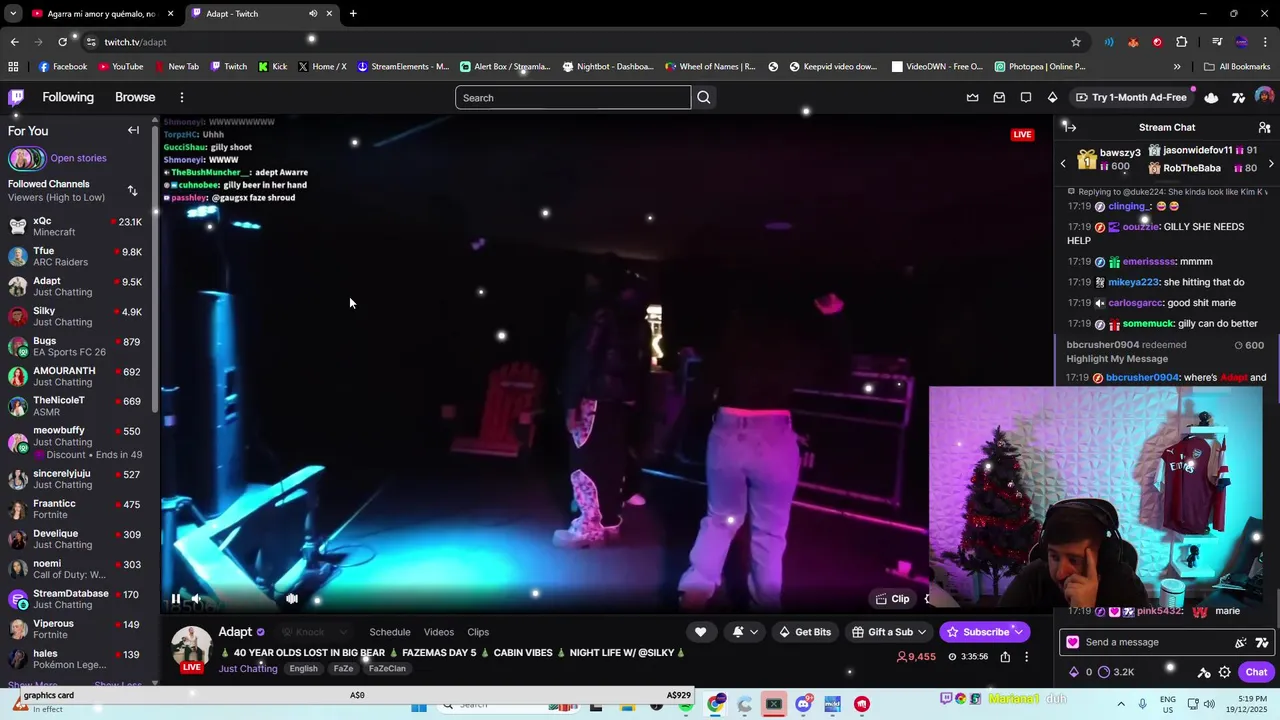Viewport: 1280px width, 720px height.
Task: Open the user profile avatar menu
Action: click(1264, 97)
